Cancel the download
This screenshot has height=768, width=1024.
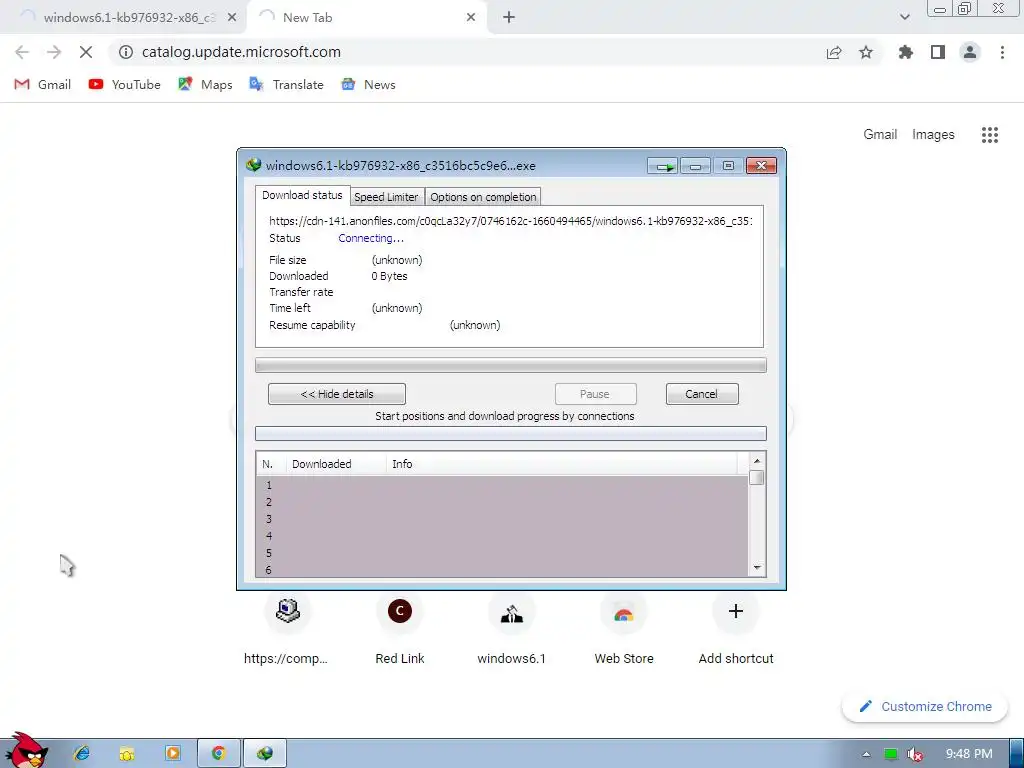click(702, 394)
